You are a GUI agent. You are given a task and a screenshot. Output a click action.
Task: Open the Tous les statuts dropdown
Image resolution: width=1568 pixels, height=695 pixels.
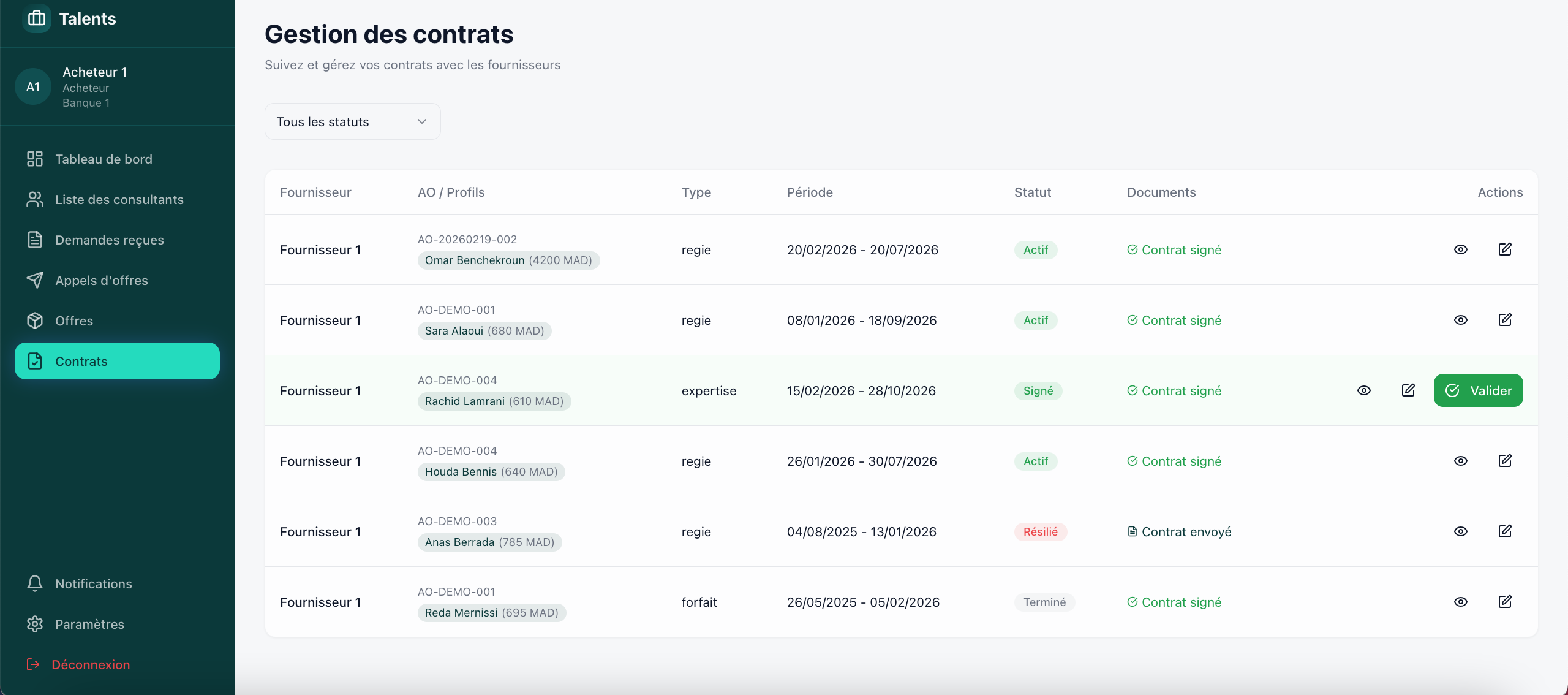point(352,121)
